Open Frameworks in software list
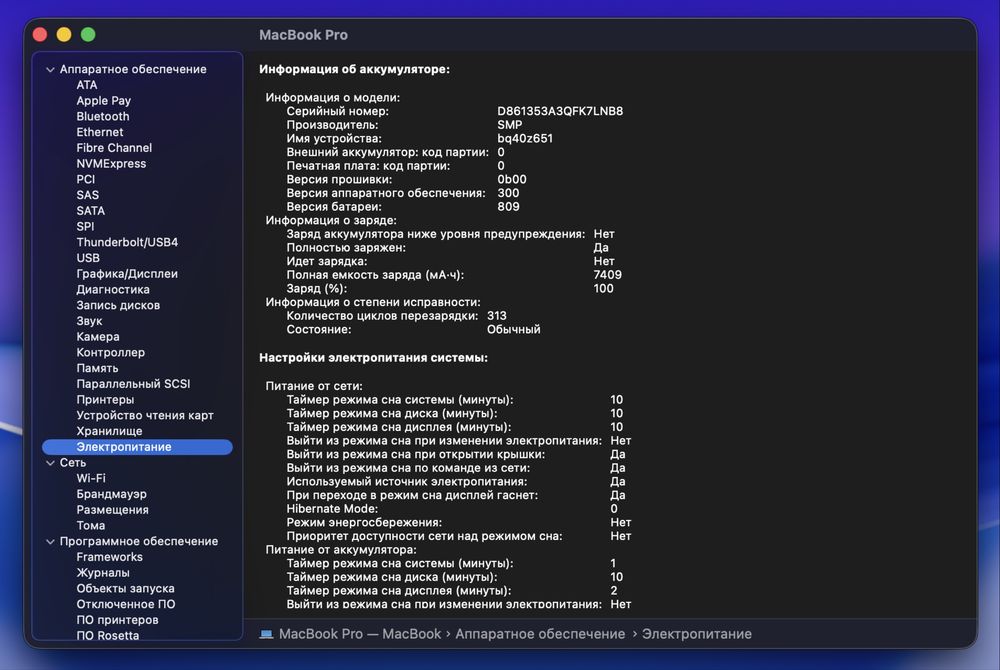 110,557
